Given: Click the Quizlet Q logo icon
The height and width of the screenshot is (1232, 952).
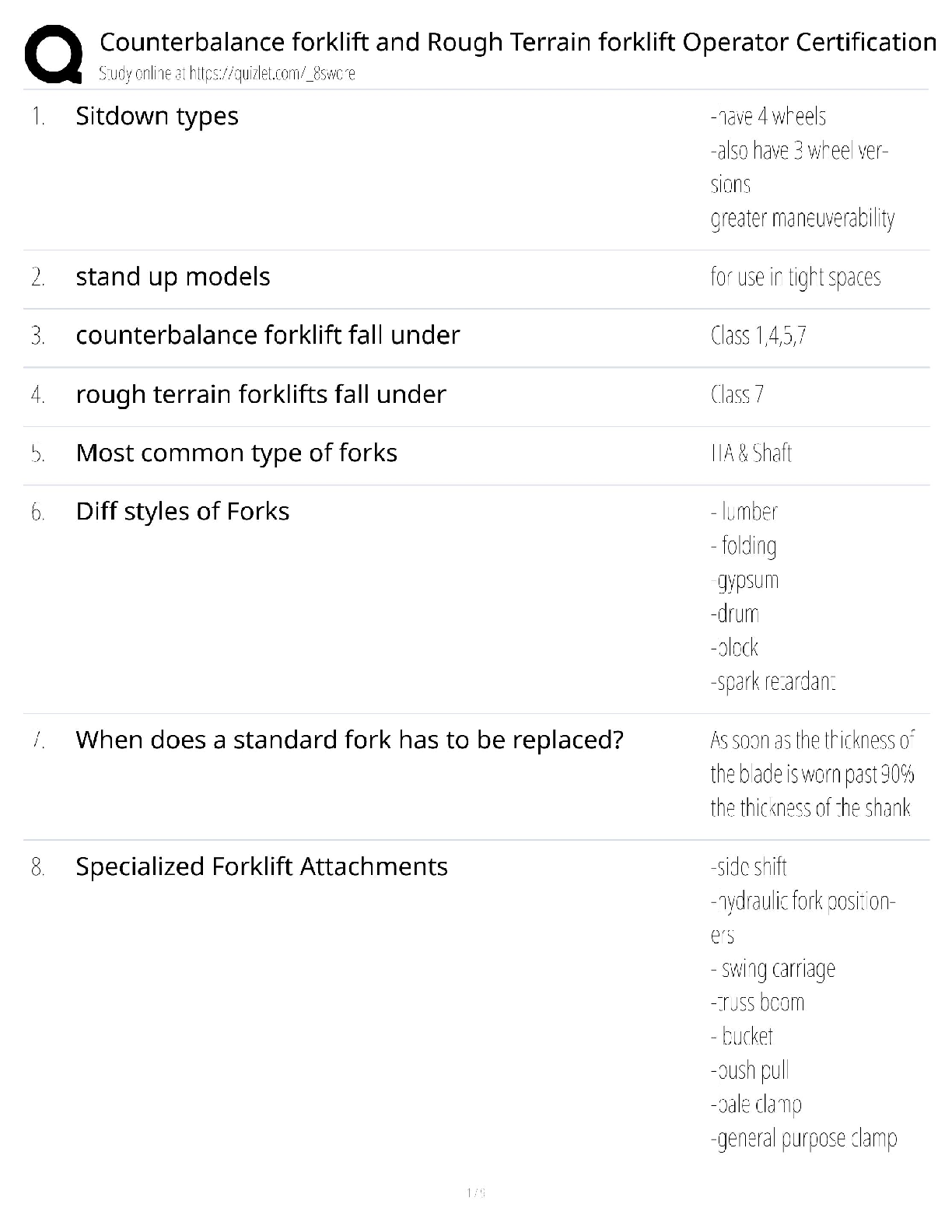Looking at the screenshot, I should (53, 54).
